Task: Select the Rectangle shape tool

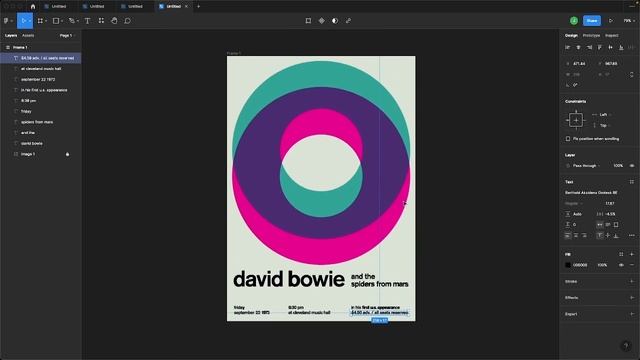Action: pyautogui.click(x=56, y=21)
